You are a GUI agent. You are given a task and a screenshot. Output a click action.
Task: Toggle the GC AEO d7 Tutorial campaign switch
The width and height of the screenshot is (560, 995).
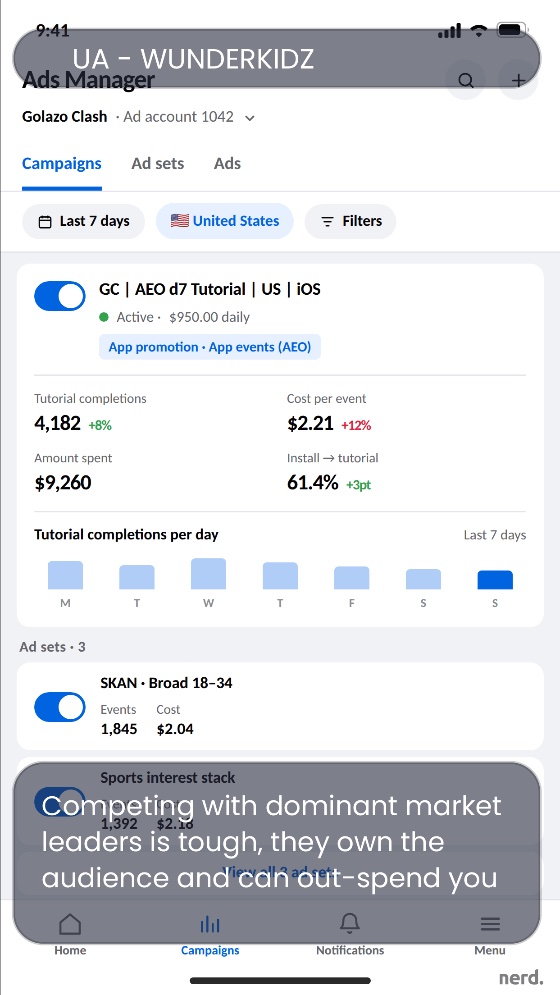pyautogui.click(x=60, y=296)
